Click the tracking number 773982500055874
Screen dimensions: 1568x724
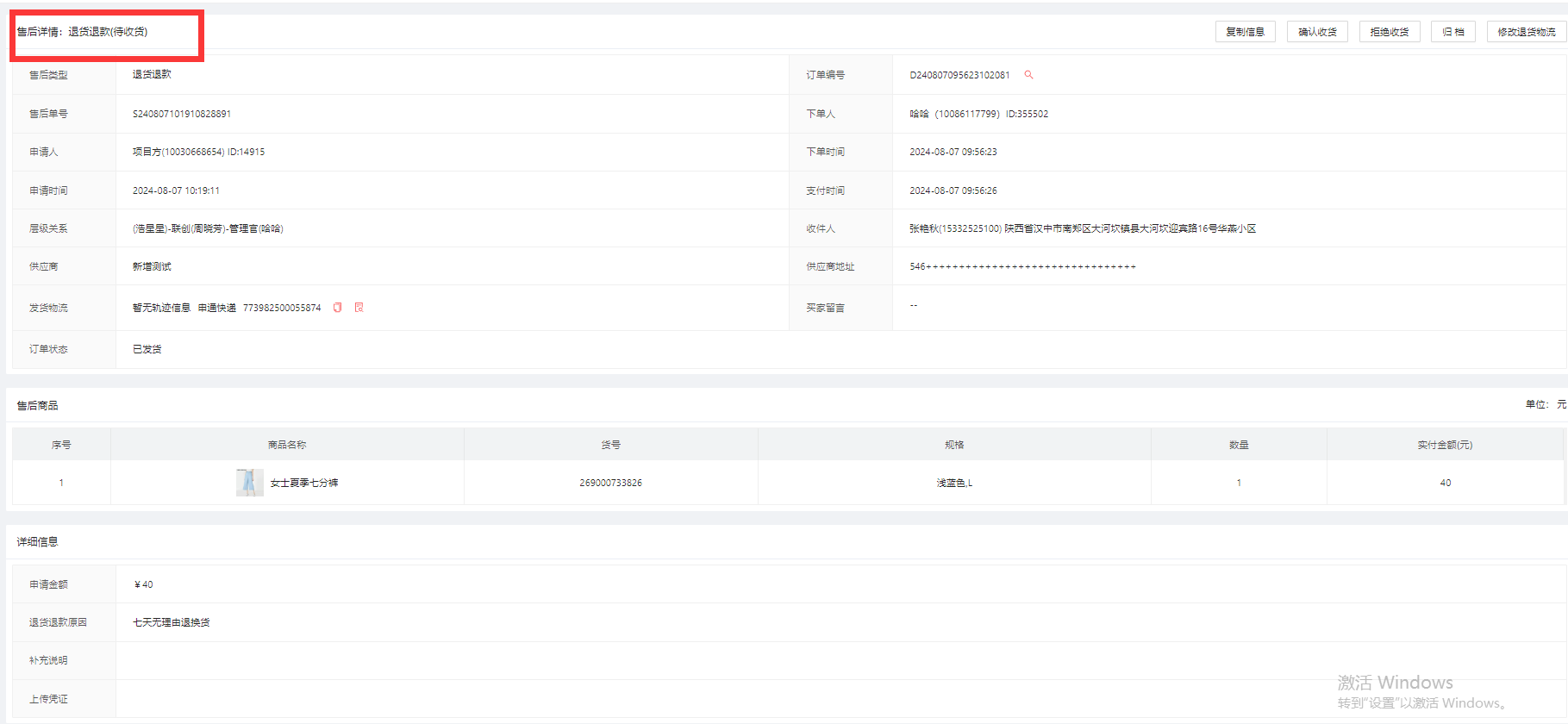[282, 308]
